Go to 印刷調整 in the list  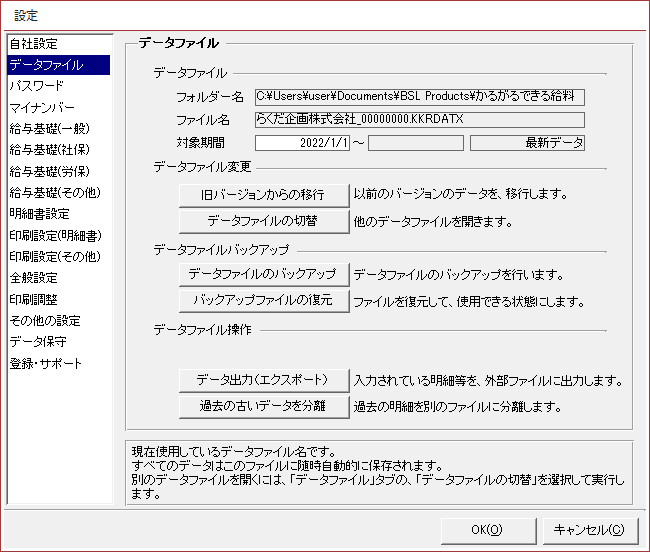(59, 299)
